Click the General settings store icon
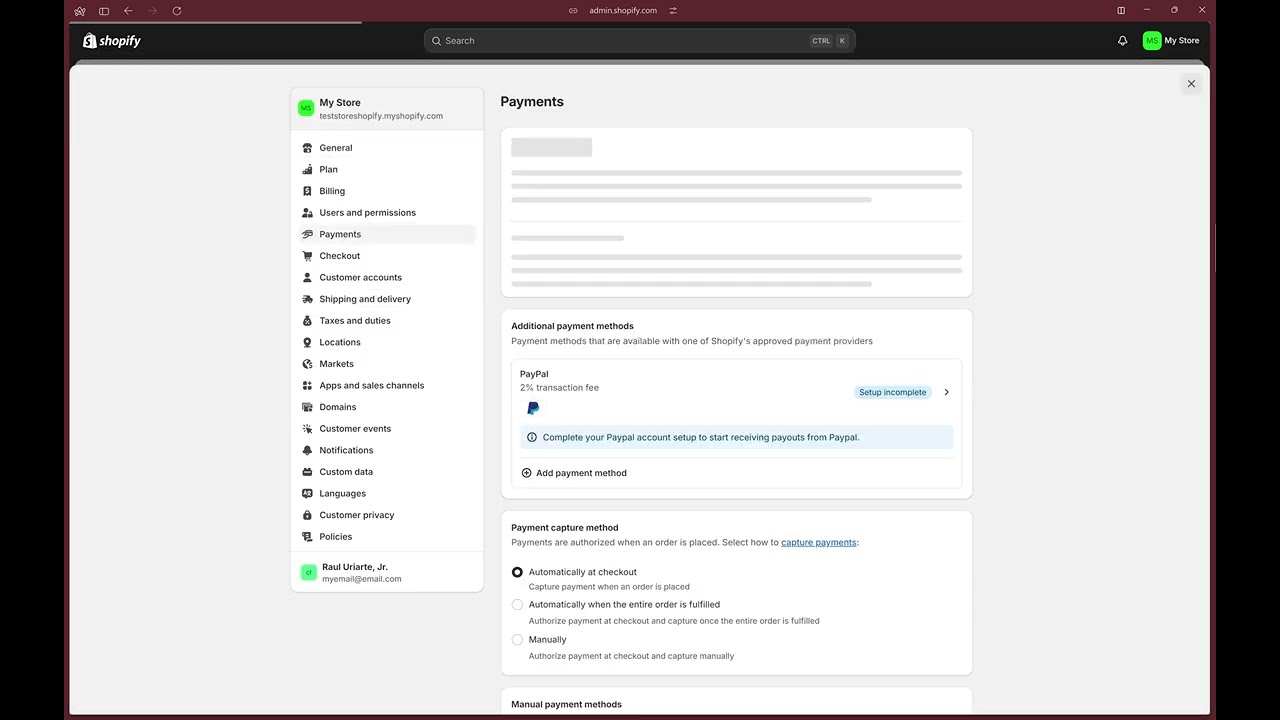Screen dimensions: 1280x720 click(x=307, y=148)
